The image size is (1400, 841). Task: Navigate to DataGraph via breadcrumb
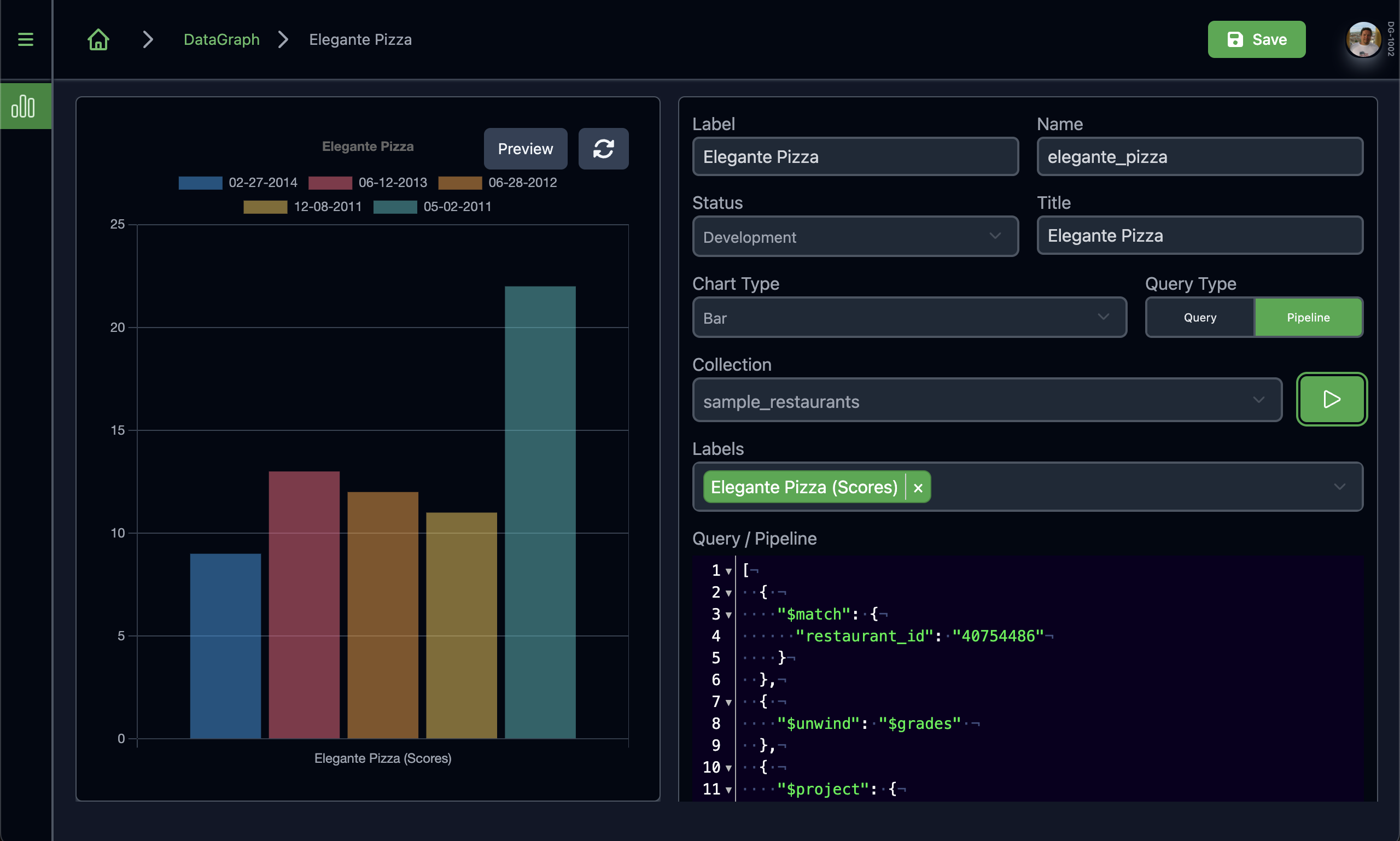point(221,39)
